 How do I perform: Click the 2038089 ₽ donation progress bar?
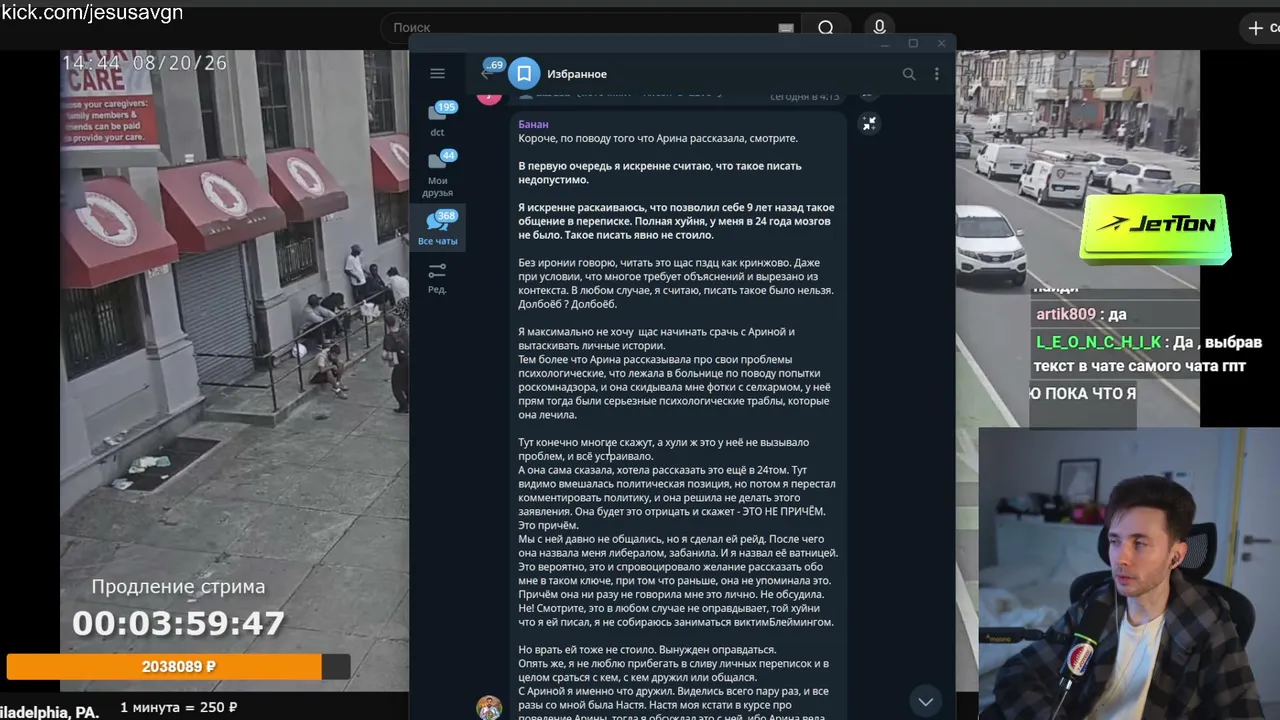178,666
